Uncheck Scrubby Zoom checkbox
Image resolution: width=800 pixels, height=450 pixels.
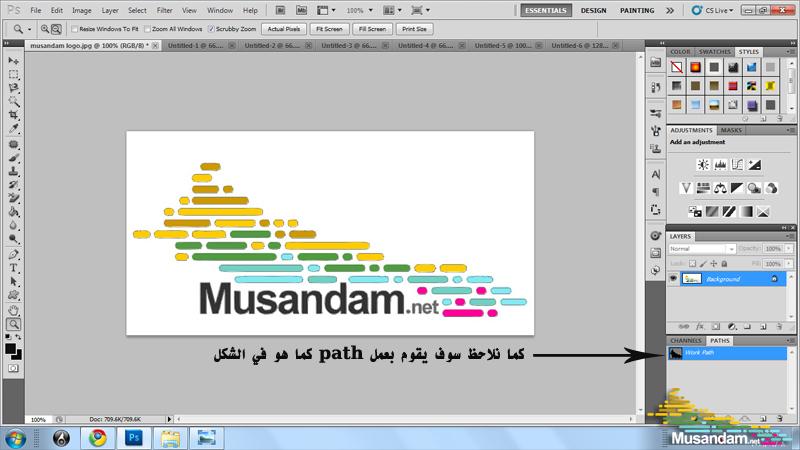coord(211,29)
